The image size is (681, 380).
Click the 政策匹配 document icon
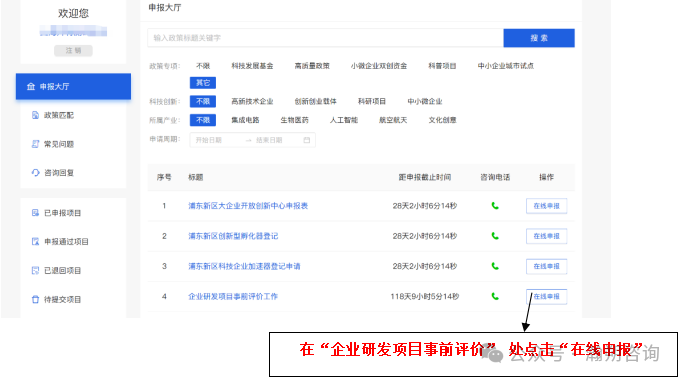(36, 115)
